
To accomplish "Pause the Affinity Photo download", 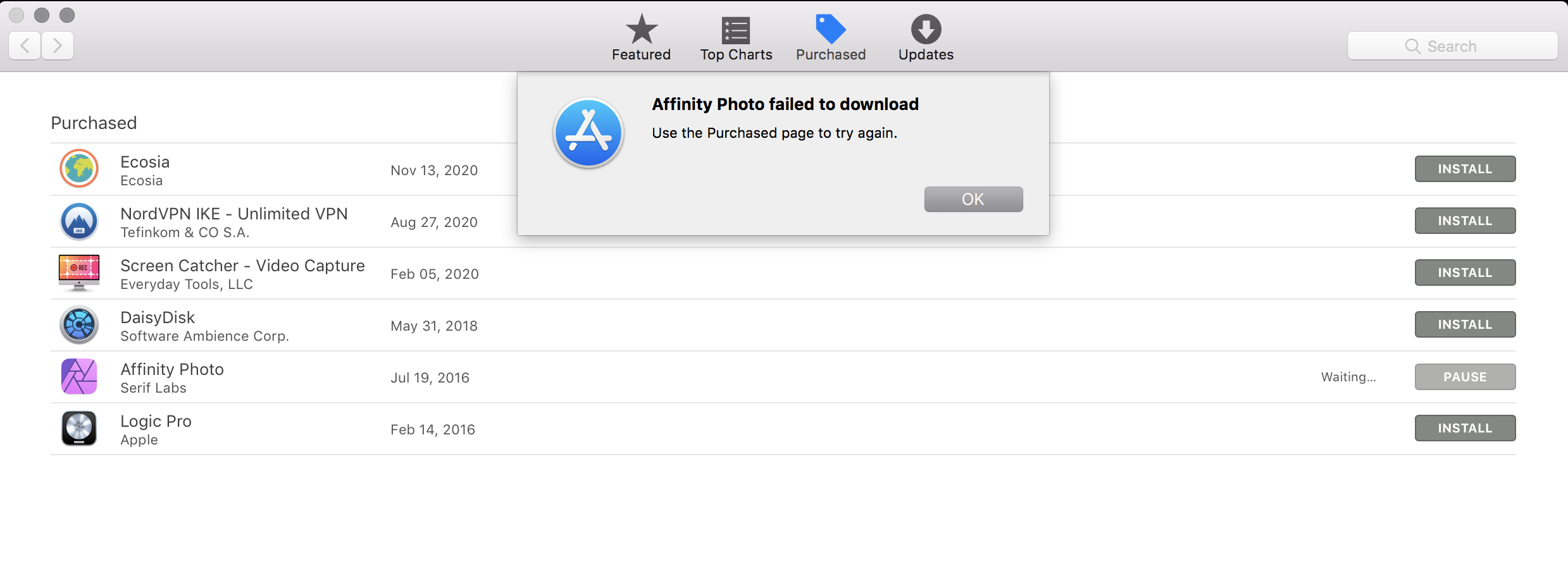I will [x=1465, y=377].
